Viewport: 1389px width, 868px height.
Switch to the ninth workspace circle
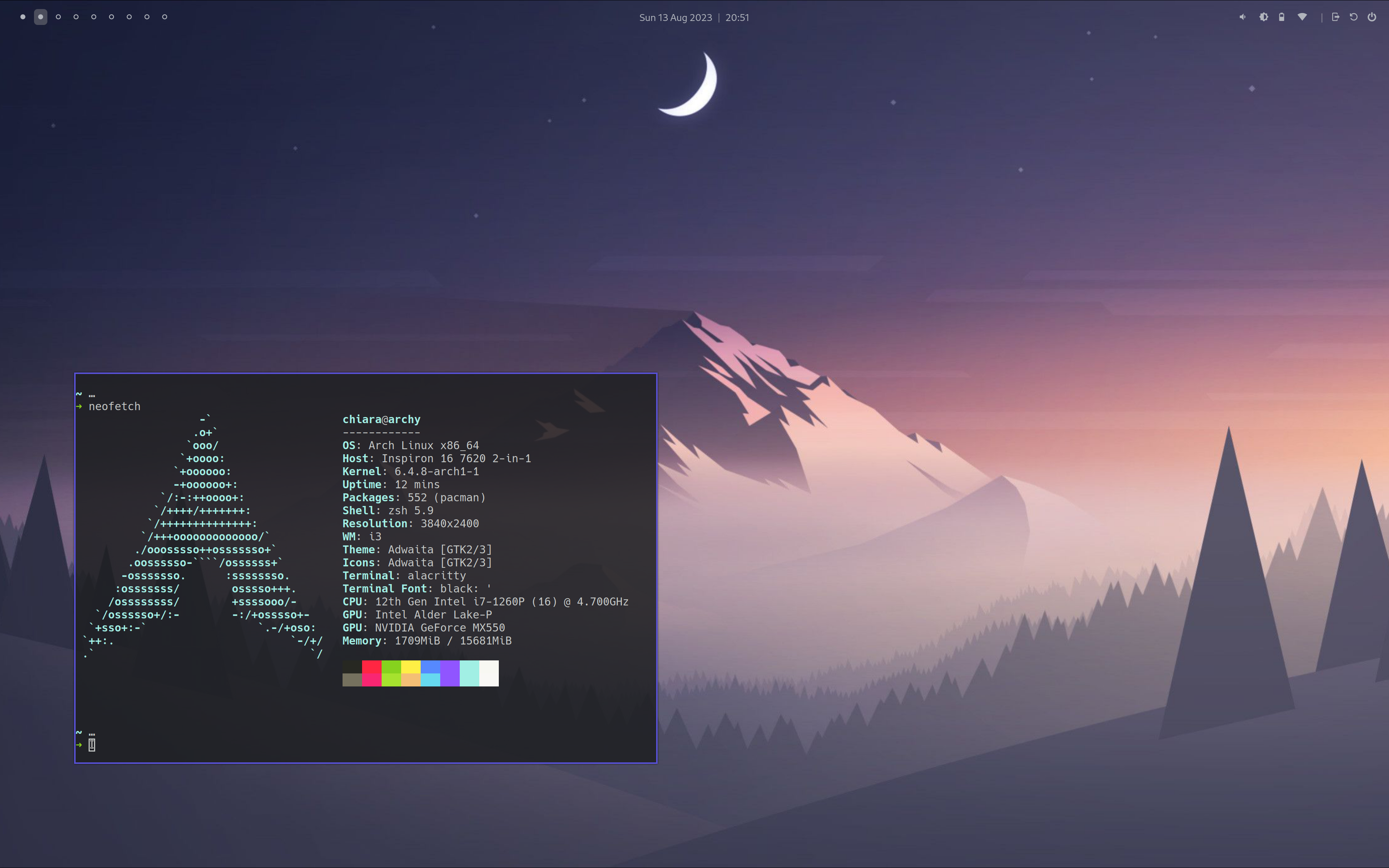click(165, 17)
